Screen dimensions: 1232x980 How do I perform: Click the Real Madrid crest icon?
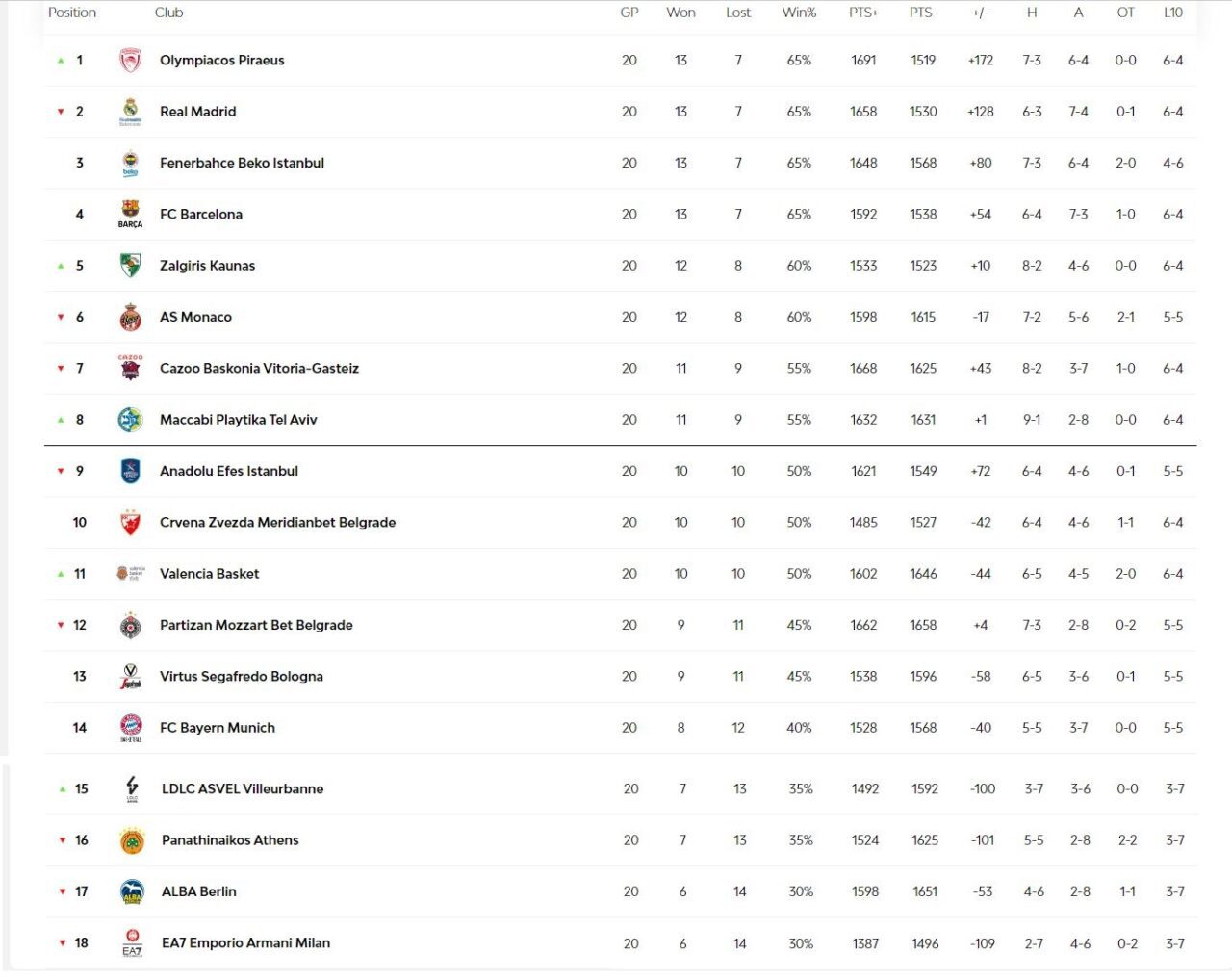pyautogui.click(x=130, y=112)
